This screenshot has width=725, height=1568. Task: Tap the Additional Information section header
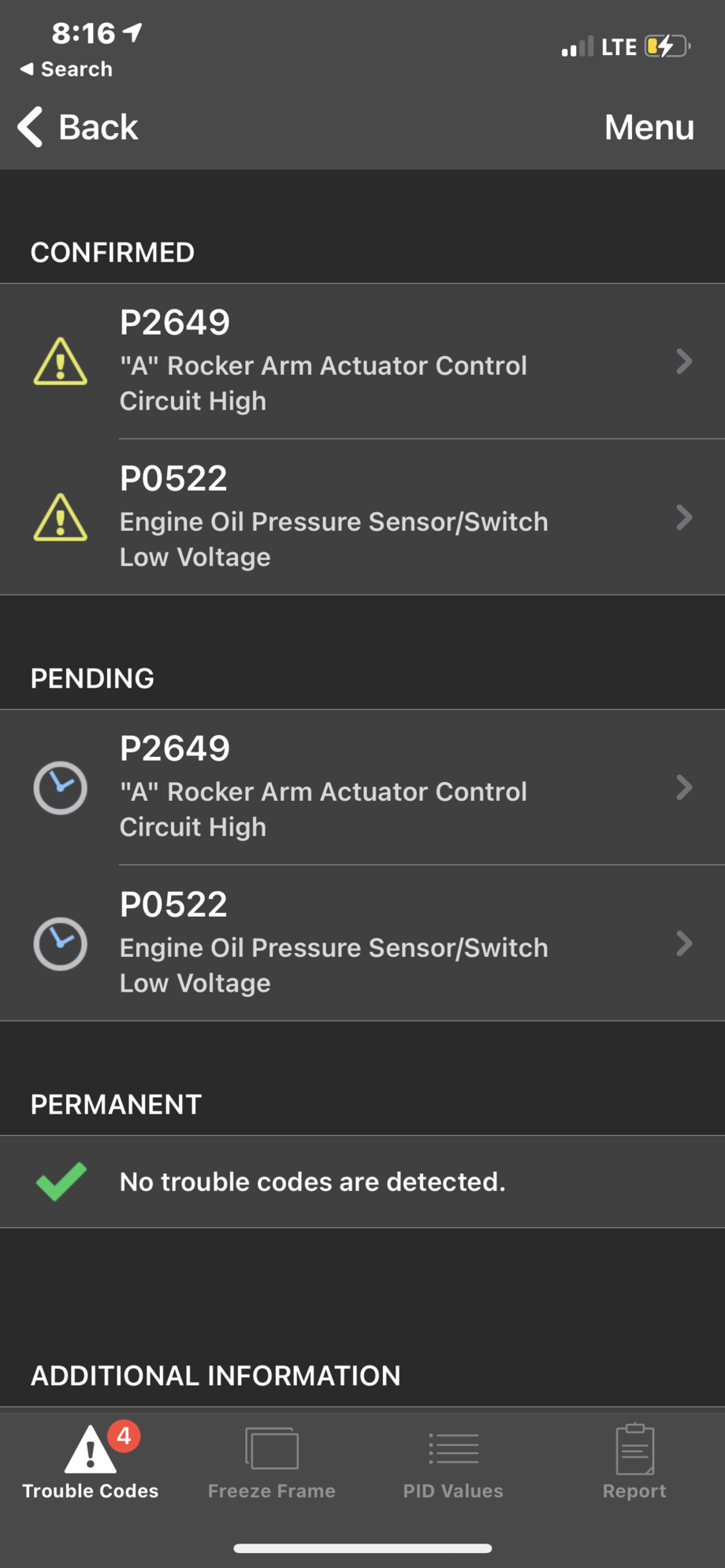215,1376
